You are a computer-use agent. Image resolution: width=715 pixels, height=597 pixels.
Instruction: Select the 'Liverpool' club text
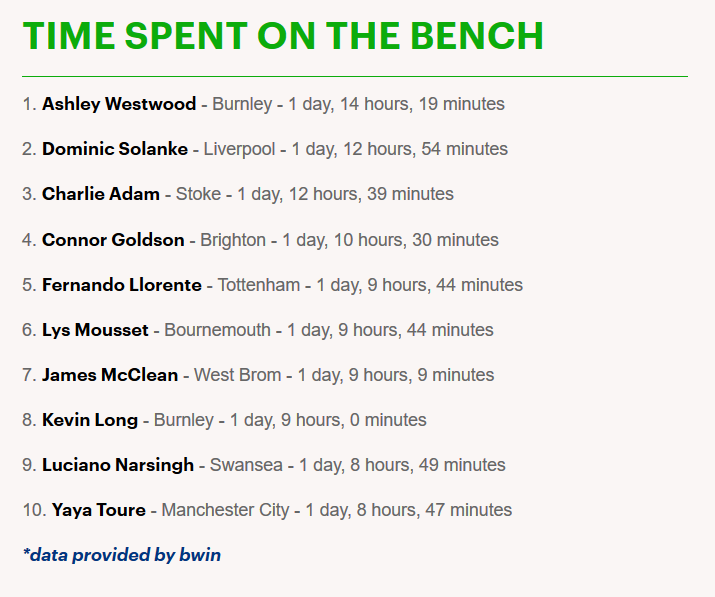(240, 149)
